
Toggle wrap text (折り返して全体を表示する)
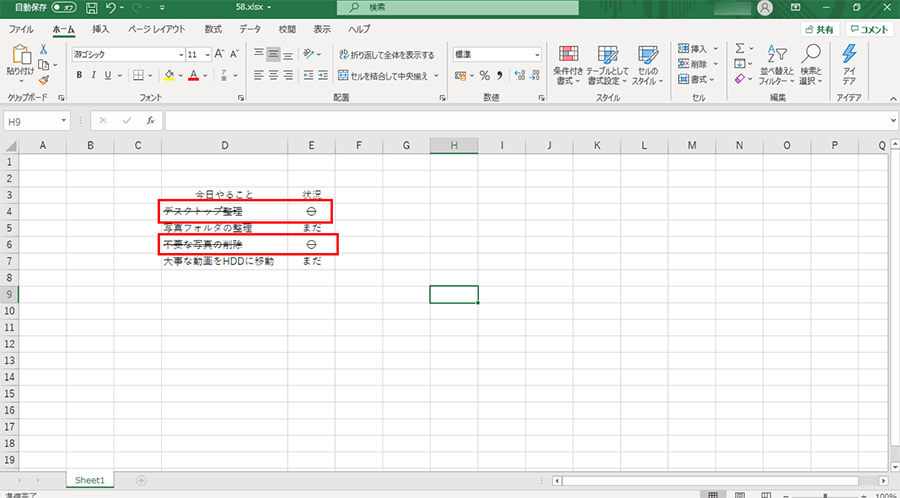point(386,55)
